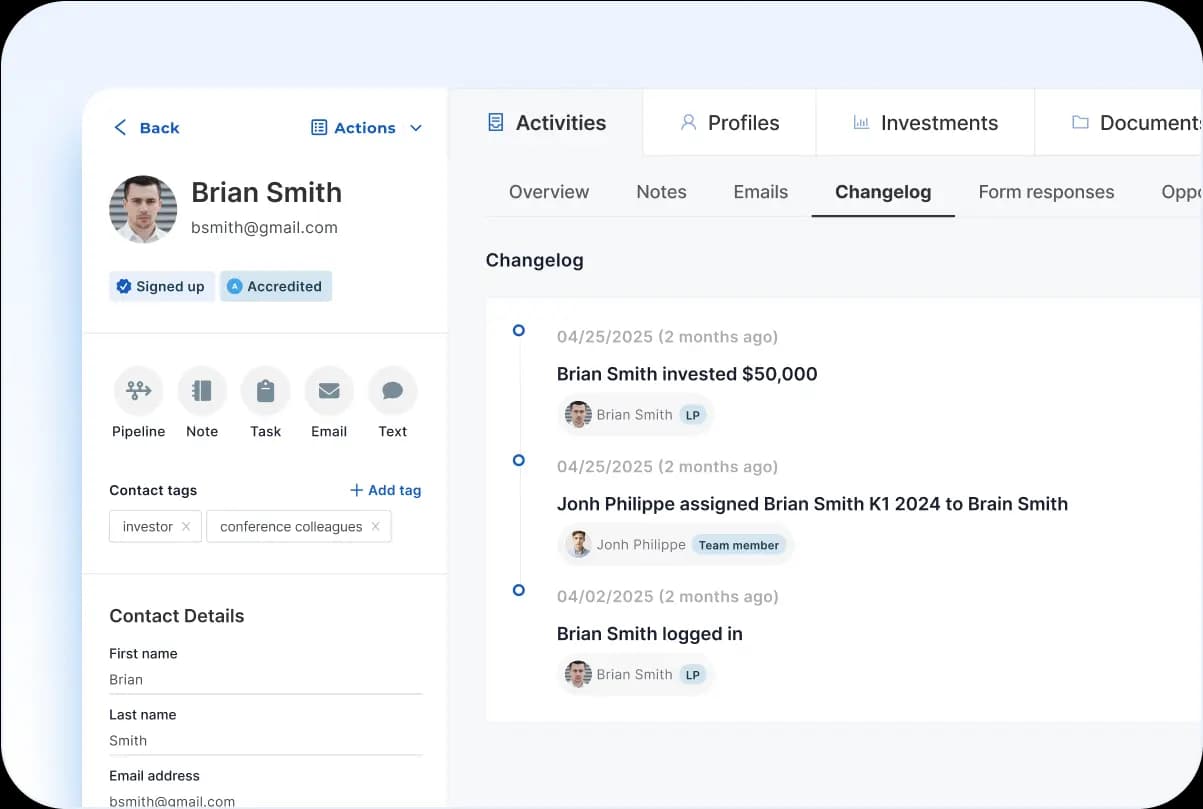Viewport: 1203px width, 809px height.
Task: Send a Text via chat bubble icon
Action: click(x=392, y=391)
